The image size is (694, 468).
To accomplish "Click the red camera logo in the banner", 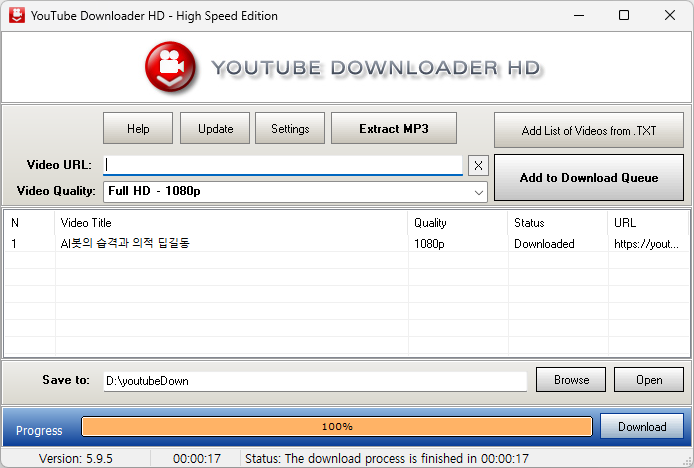I will tap(170, 67).
